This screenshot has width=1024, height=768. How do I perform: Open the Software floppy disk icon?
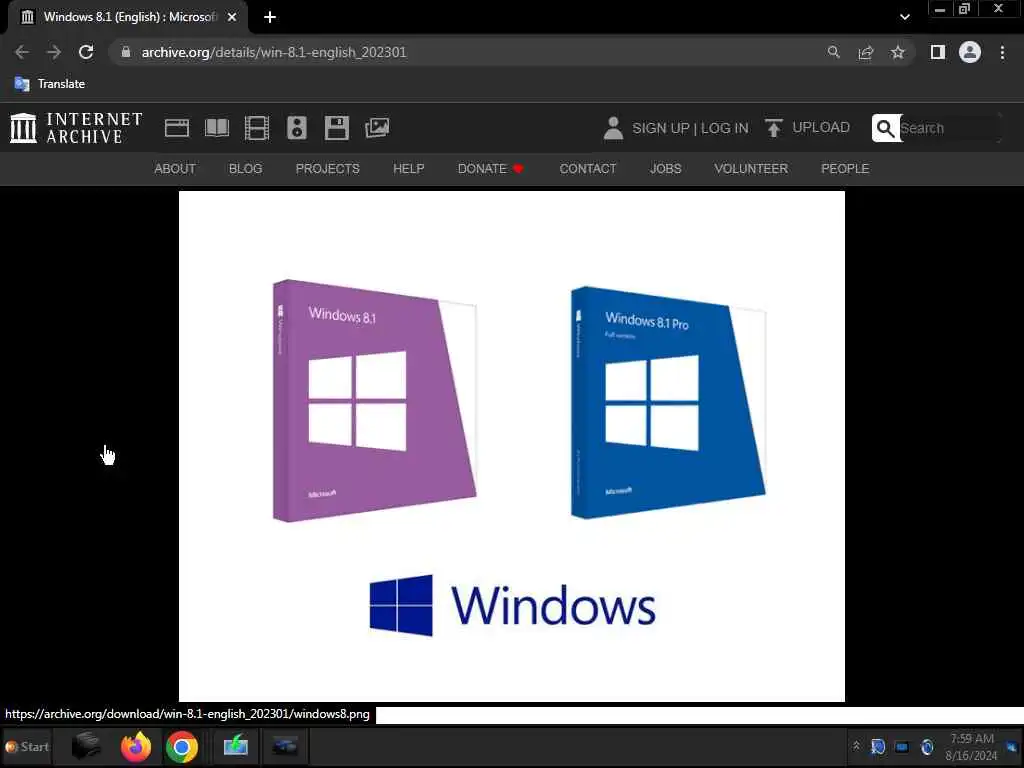pyautogui.click(x=337, y=128)
